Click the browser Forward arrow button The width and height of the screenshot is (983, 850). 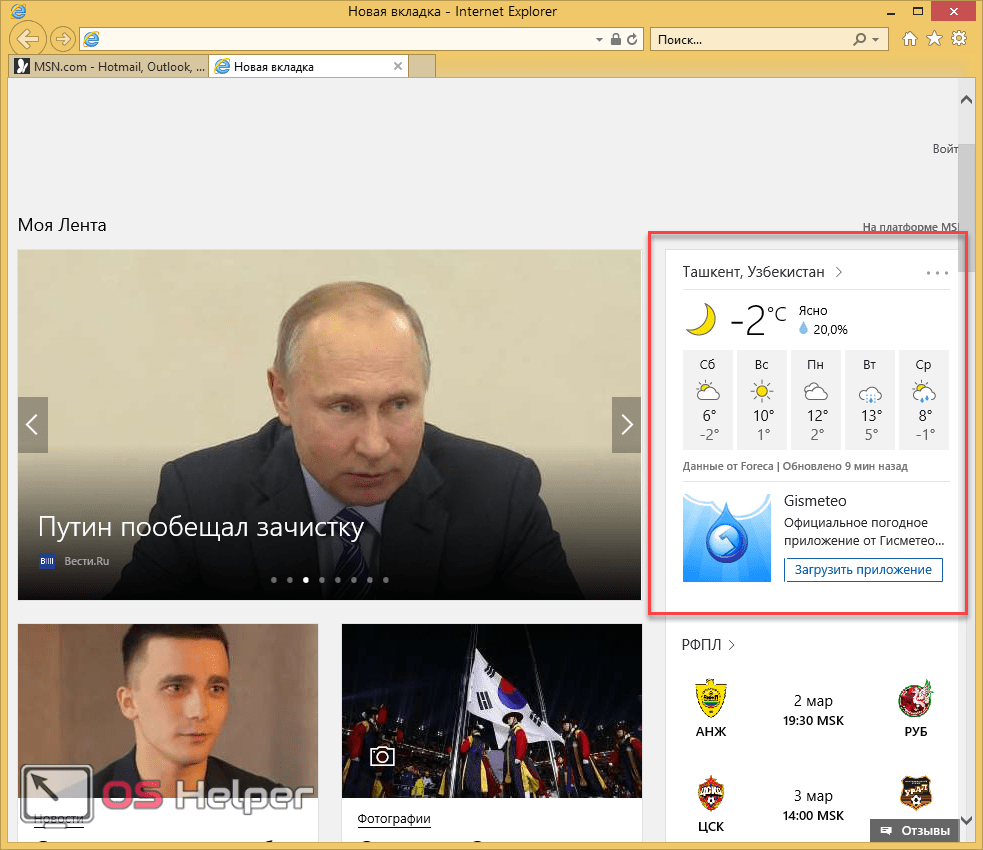click(62, 39)
